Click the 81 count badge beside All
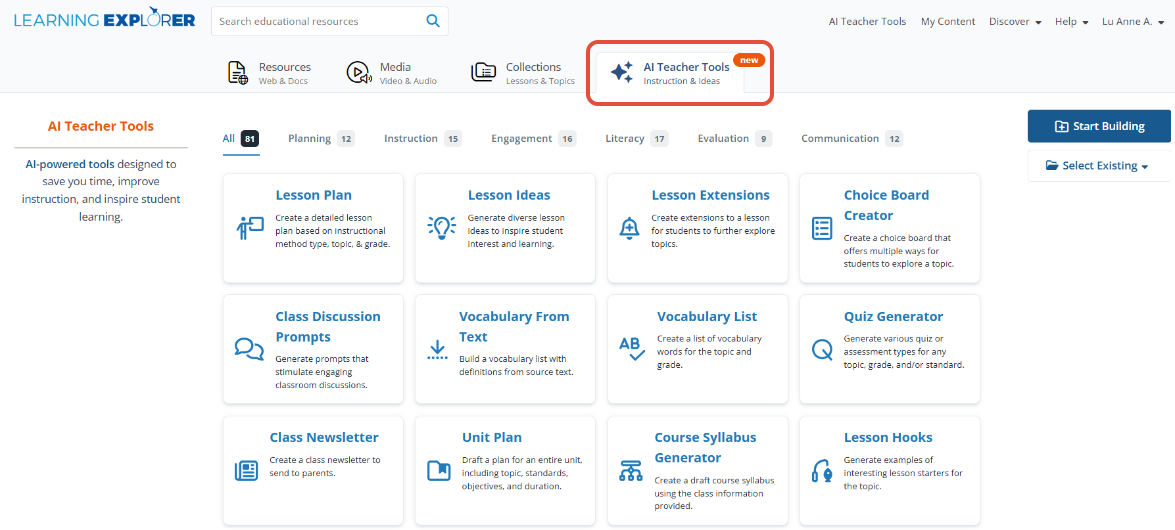The height and width of the screenshot is (530, 1175). point(250,139)
